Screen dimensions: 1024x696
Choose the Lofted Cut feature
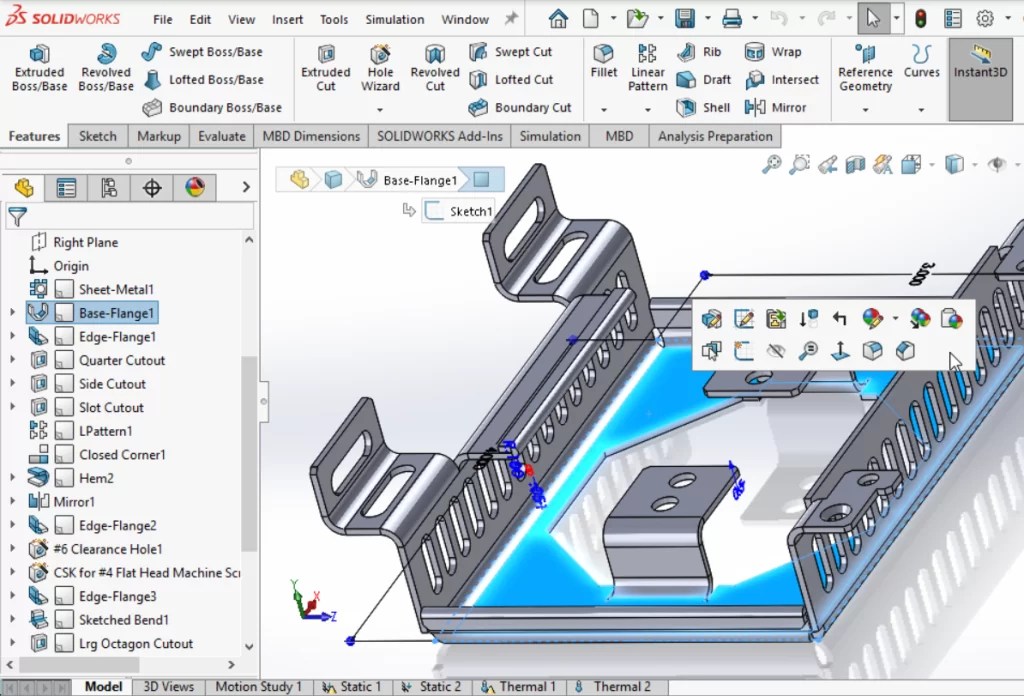[511, 80]
